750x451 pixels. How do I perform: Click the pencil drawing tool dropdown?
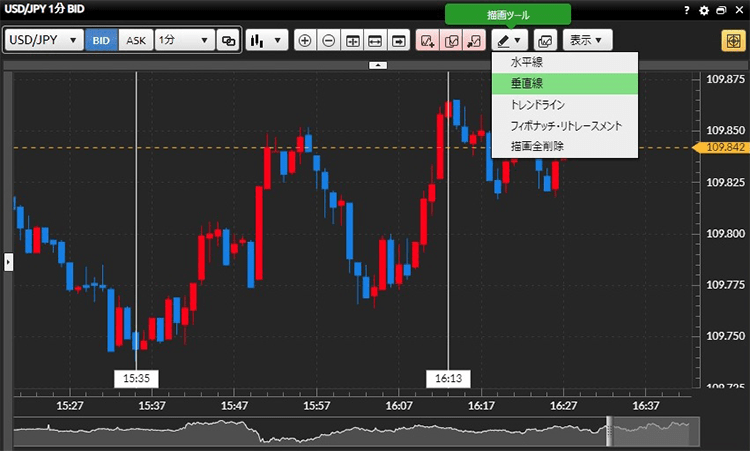pyautogui.click(x=509, y=41)
